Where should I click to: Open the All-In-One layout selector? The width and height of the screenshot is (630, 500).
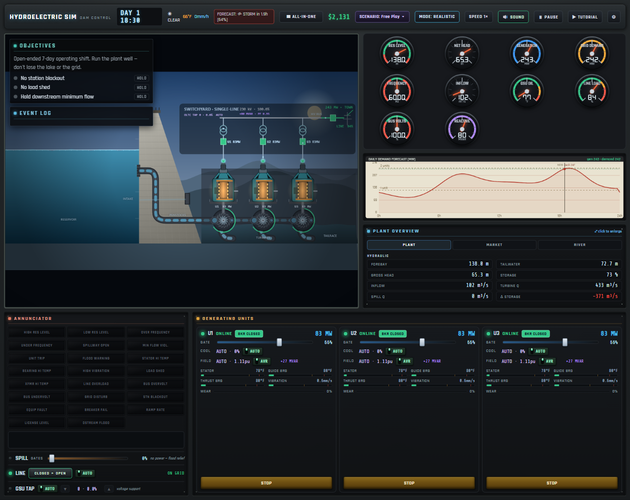[301, 17]
